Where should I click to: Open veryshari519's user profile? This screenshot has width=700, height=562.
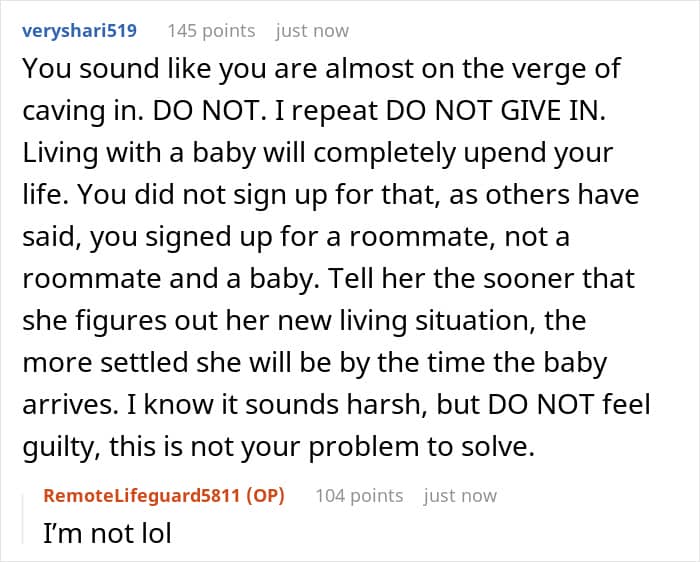point(78,30)
